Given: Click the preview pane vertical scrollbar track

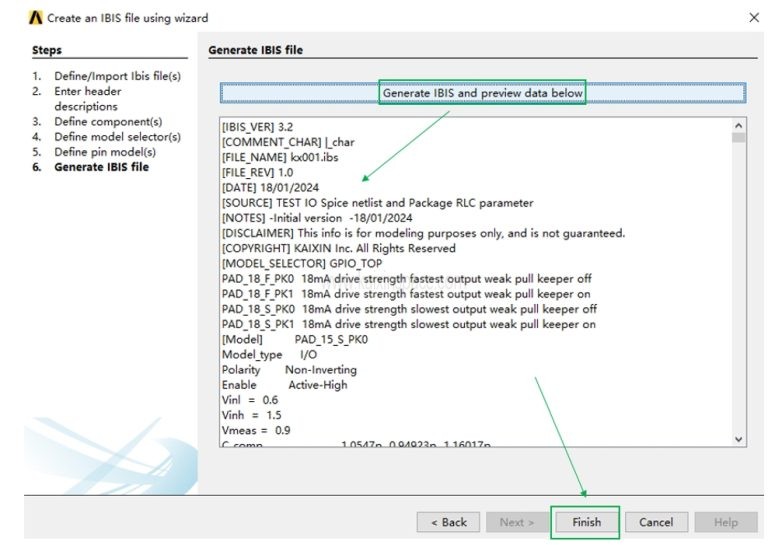Looking at the screenshot, I should (739, 290).
